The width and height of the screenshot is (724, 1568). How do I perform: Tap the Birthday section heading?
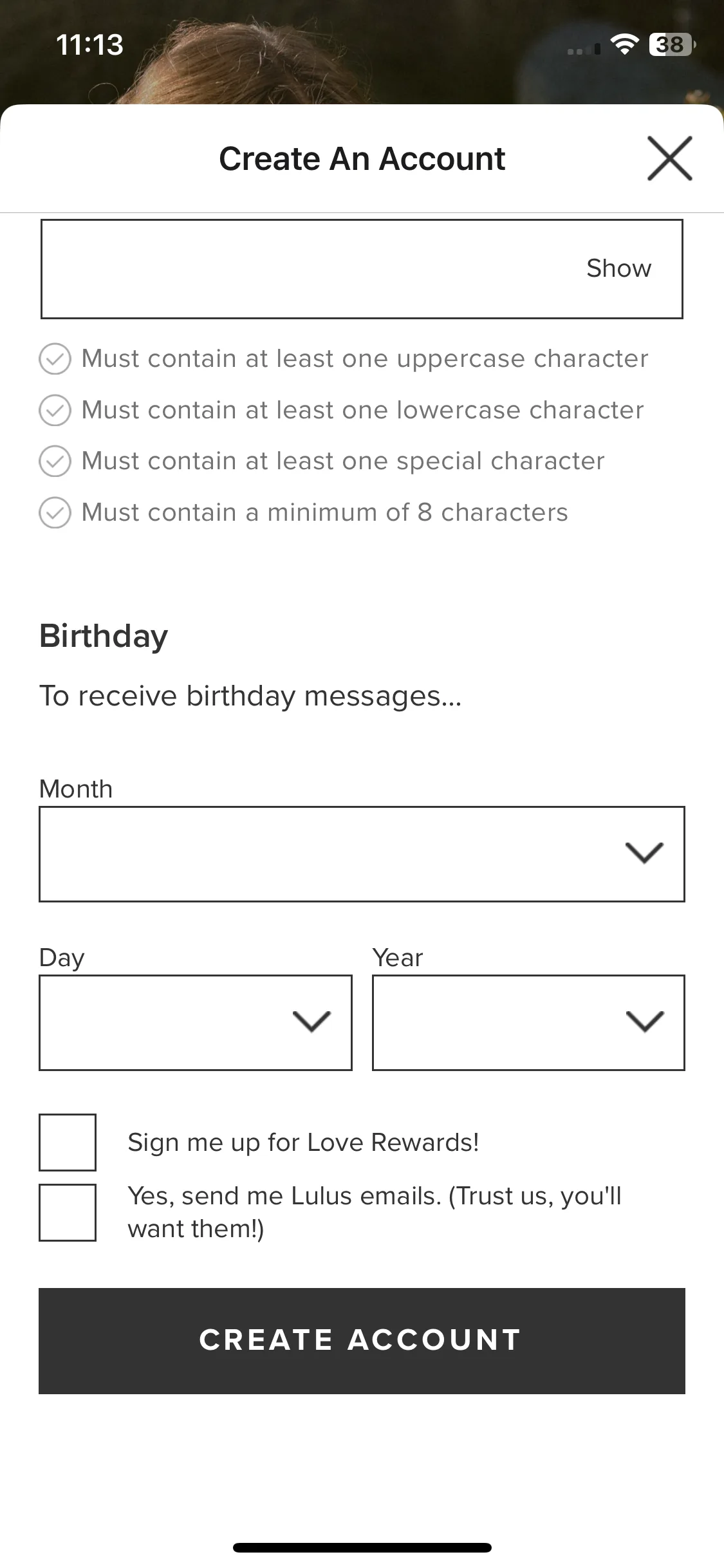[104, 637]
